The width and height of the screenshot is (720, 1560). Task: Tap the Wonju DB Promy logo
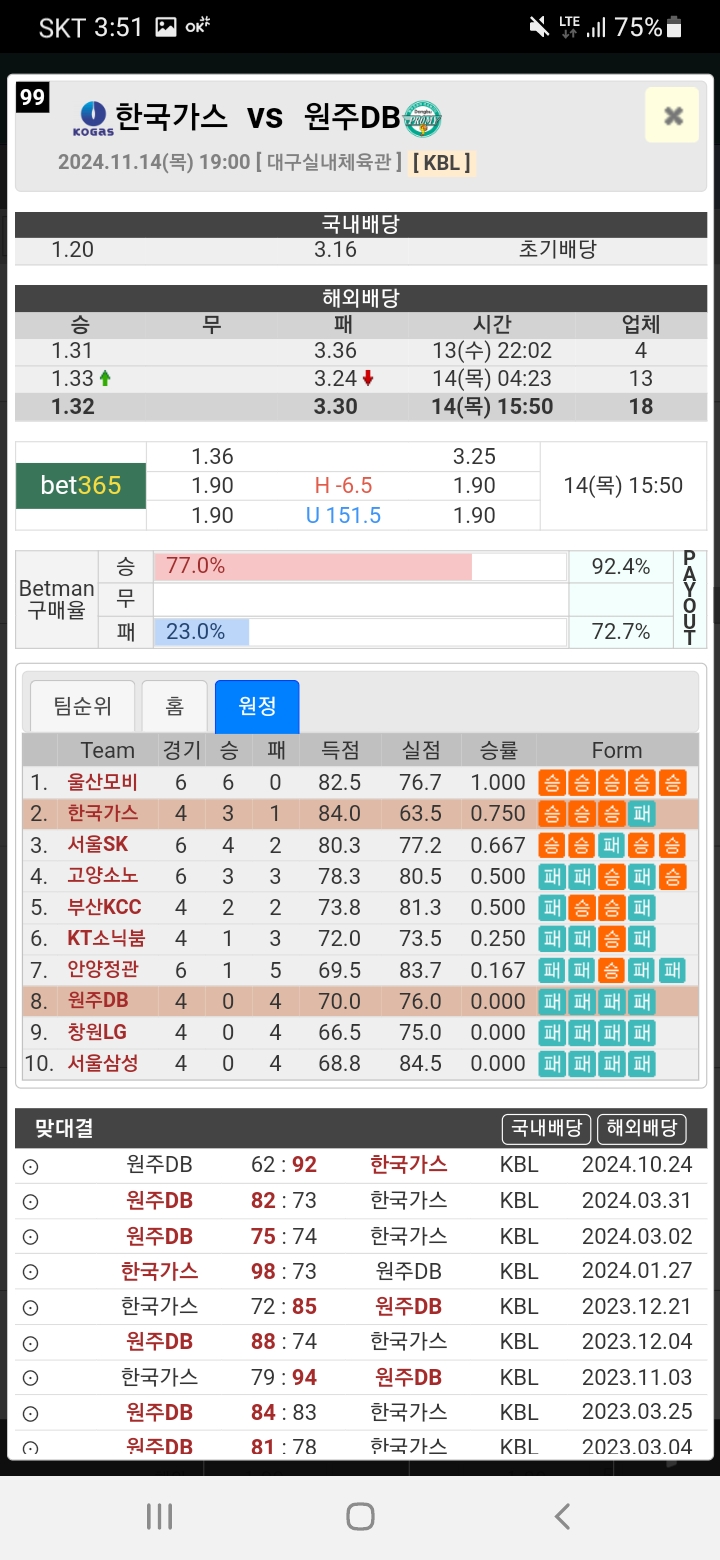click(422, 118)
